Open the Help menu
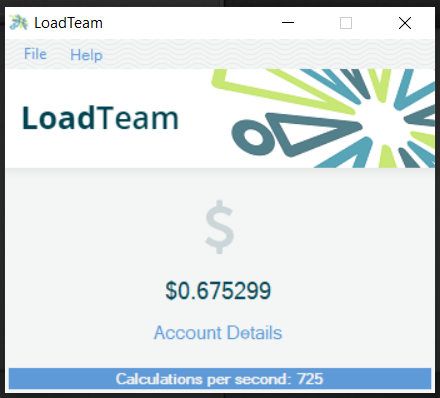 pyautogui.click(x=86, y=55)
